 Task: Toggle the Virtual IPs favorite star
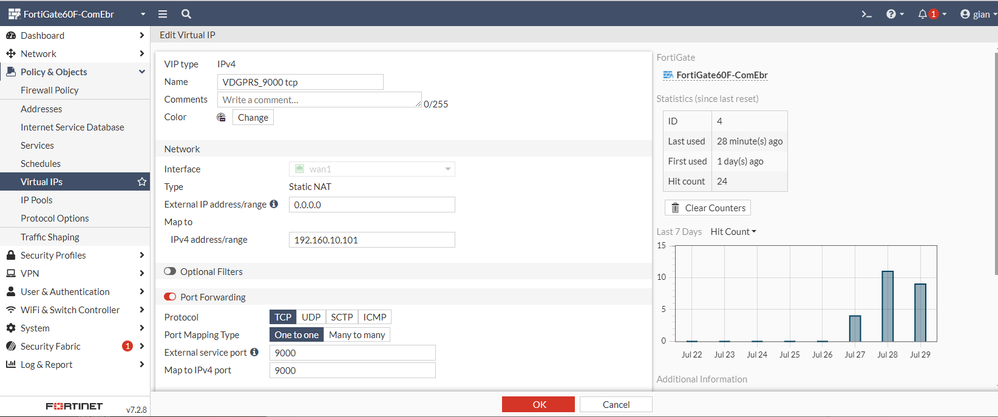click(142, 182)
